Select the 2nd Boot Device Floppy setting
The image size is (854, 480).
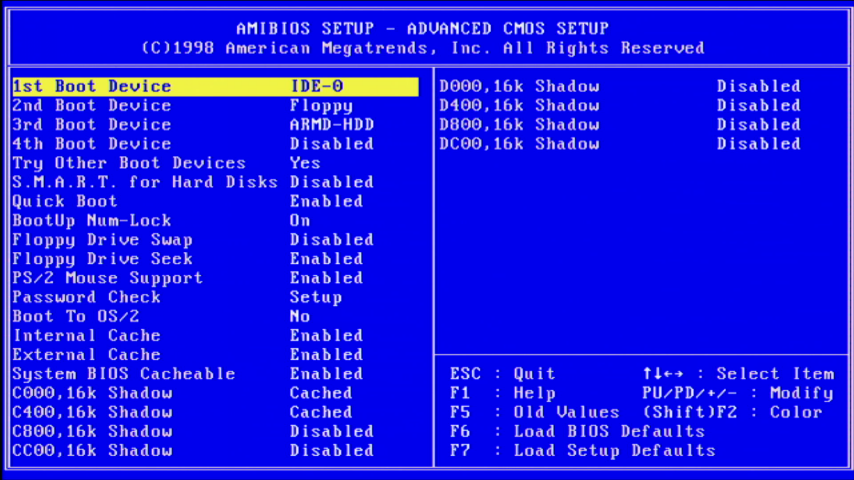coord(321,106)
